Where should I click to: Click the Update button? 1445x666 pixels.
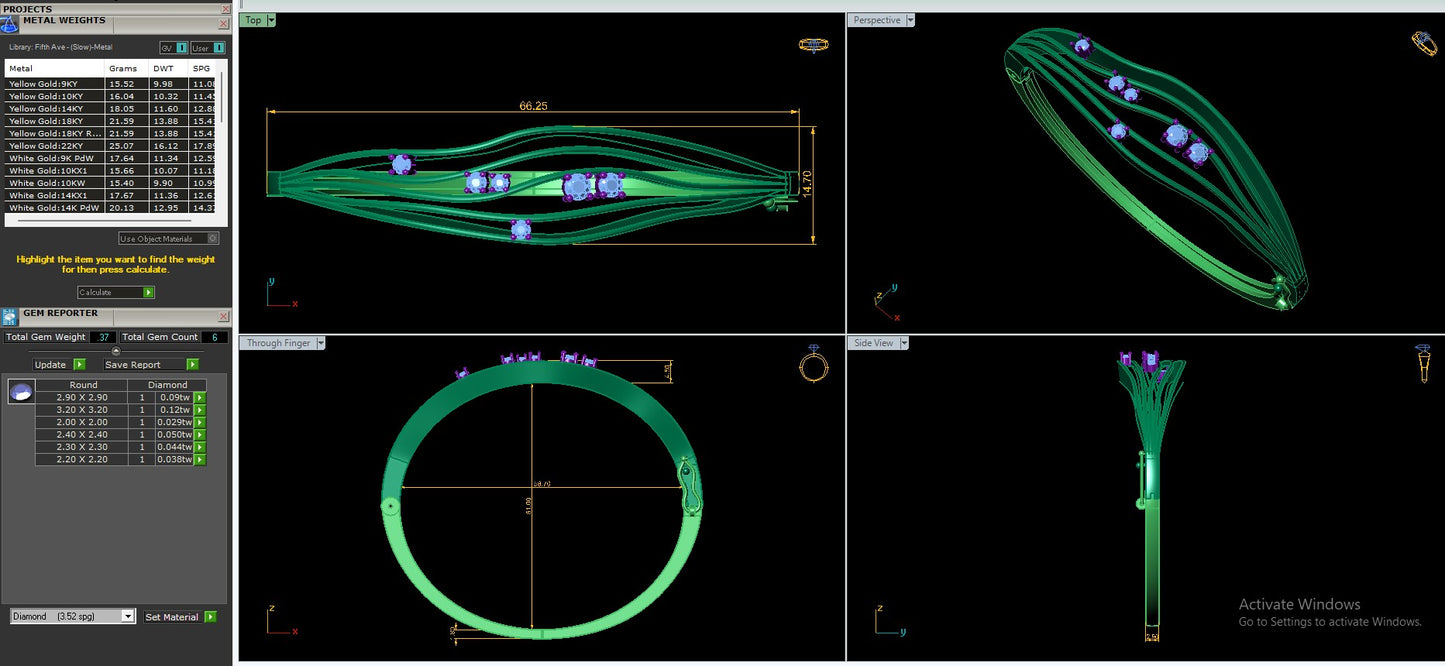[x=52, y=365]
